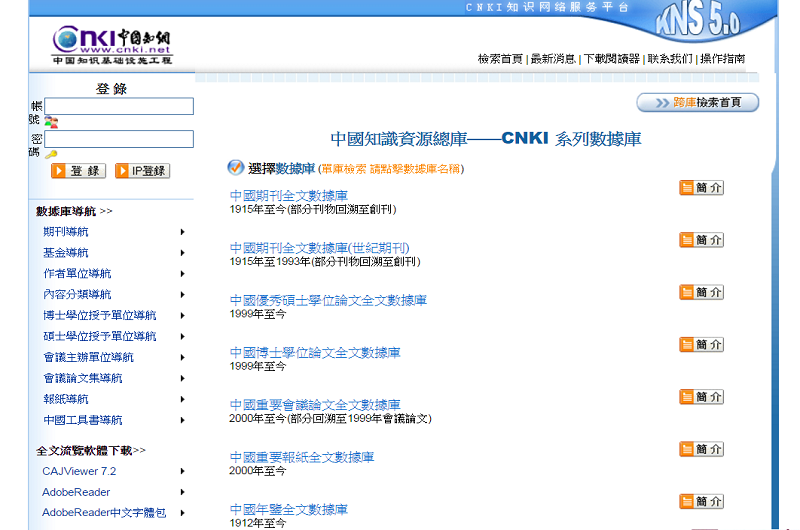Click the 登錄 login button
Viewport: 800px width, 530px height.
[79, 171]
